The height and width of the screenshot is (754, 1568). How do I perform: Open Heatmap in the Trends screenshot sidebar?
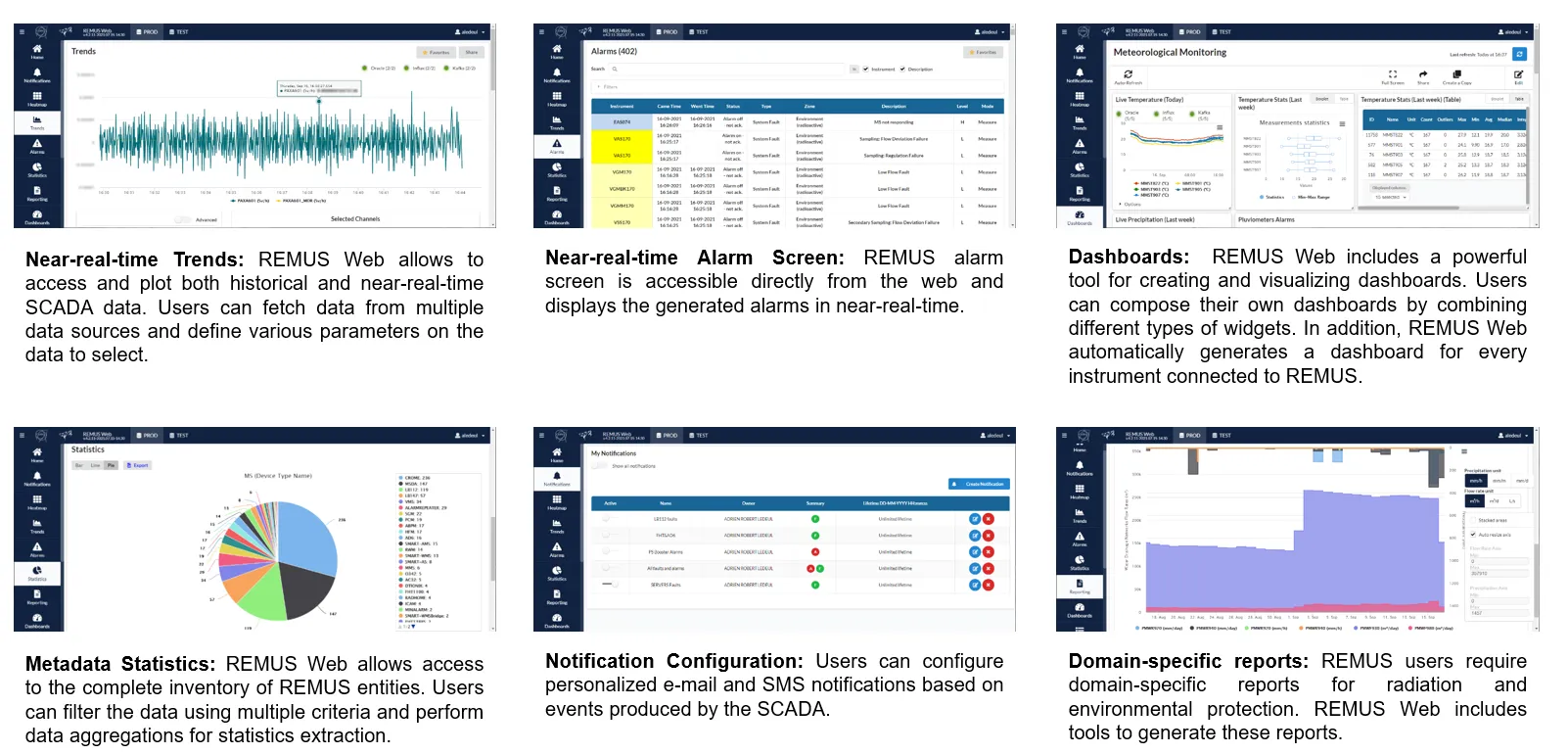[x=37, y=98]
